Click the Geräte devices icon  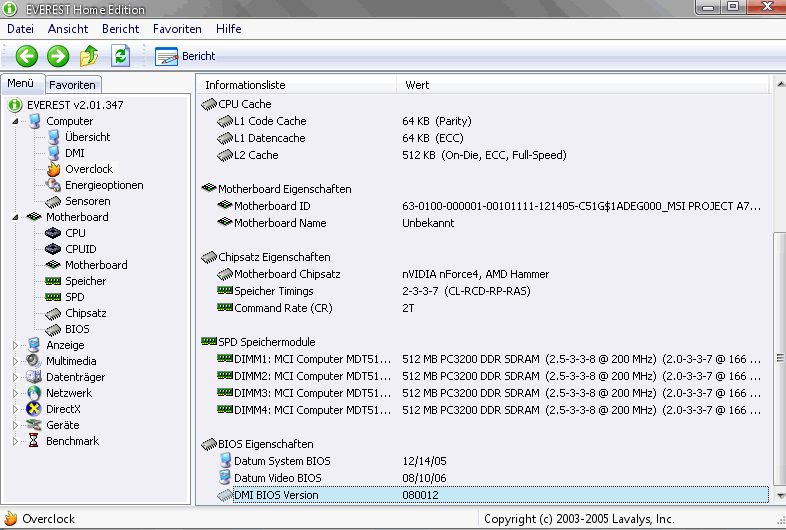(x=34, y=425)
